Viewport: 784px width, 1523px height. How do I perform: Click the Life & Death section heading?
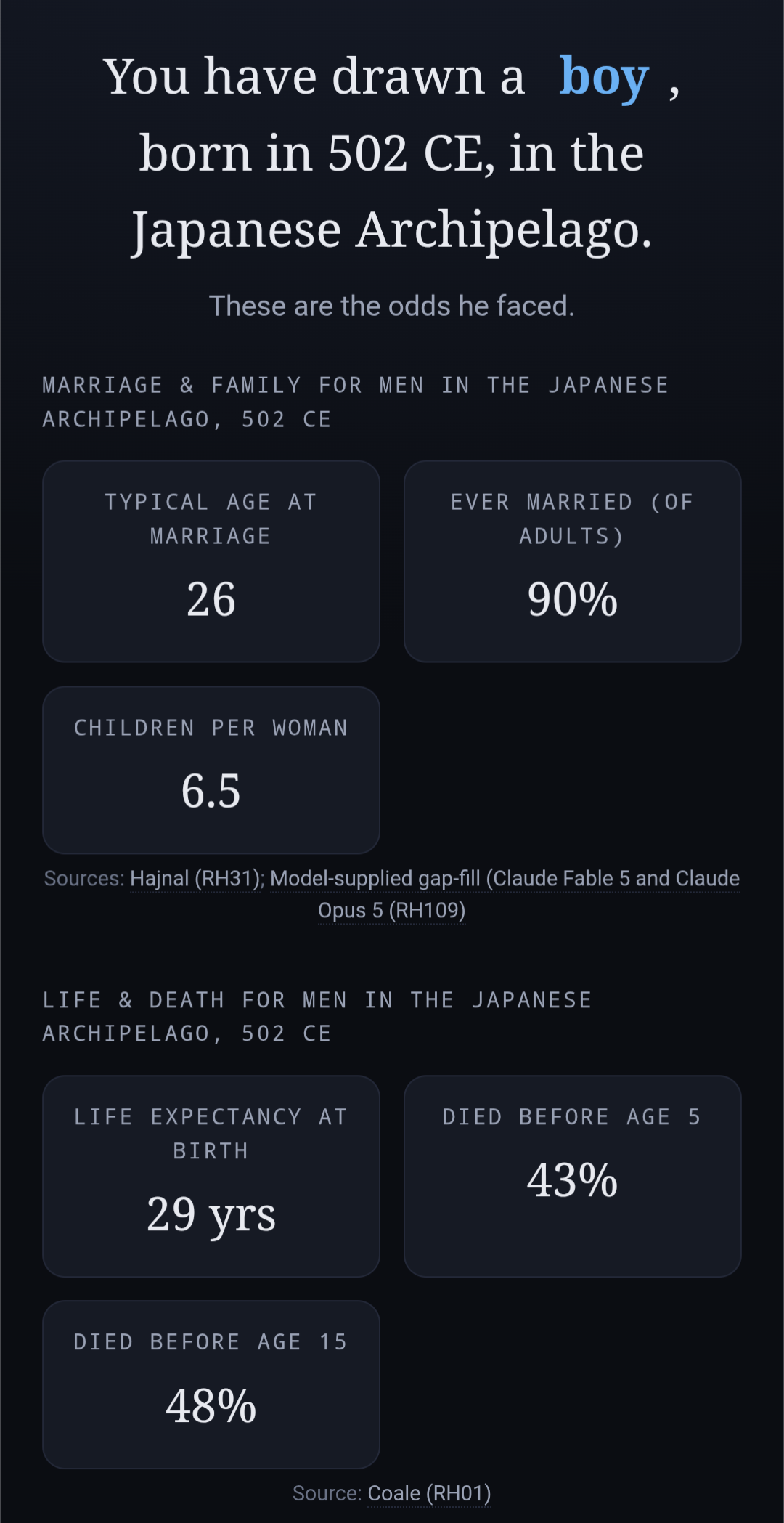pyautogui.click(x=317, y=1016)
